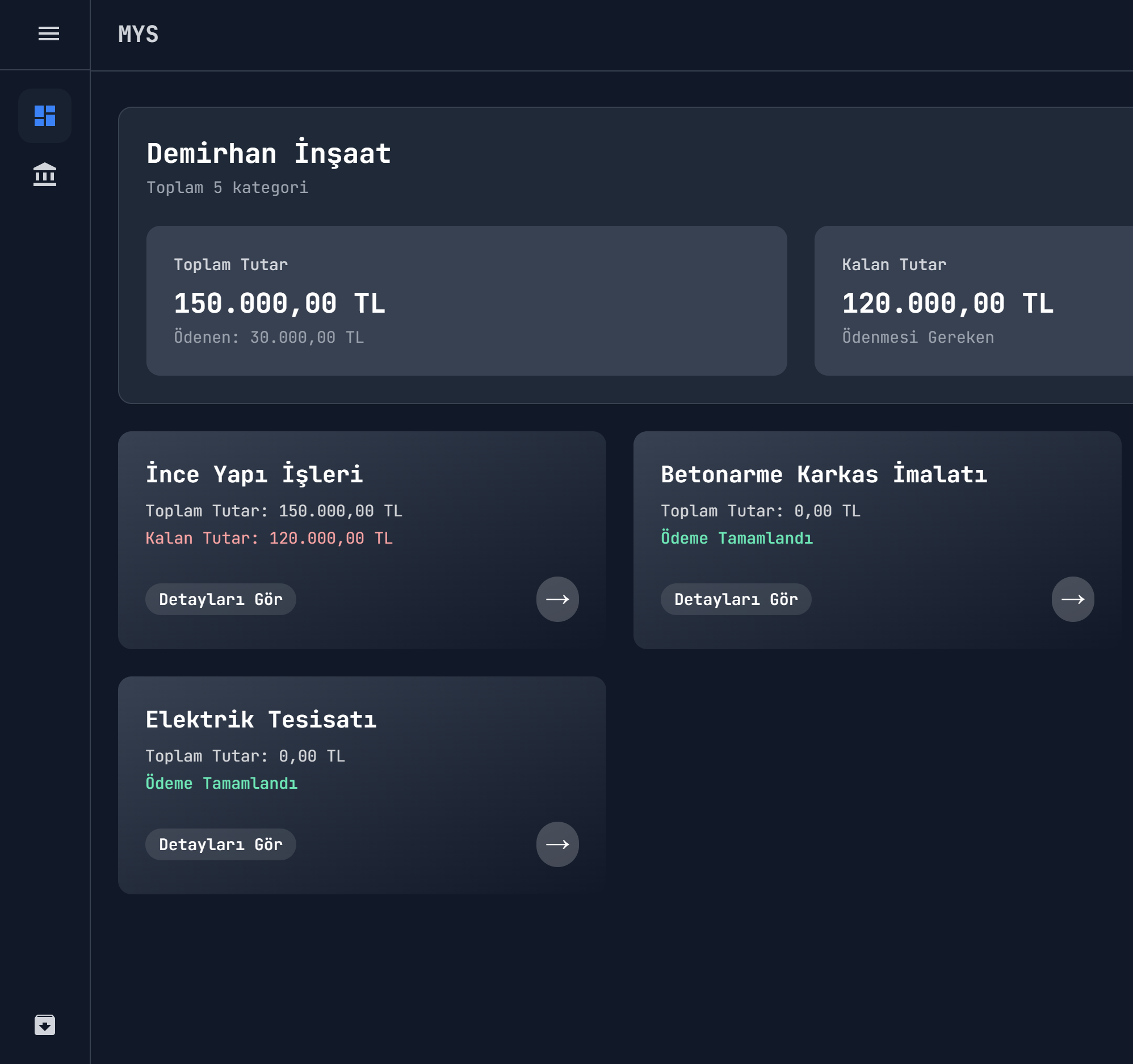
Task: Click the MYS app title
Action: [x=138, y=34]
